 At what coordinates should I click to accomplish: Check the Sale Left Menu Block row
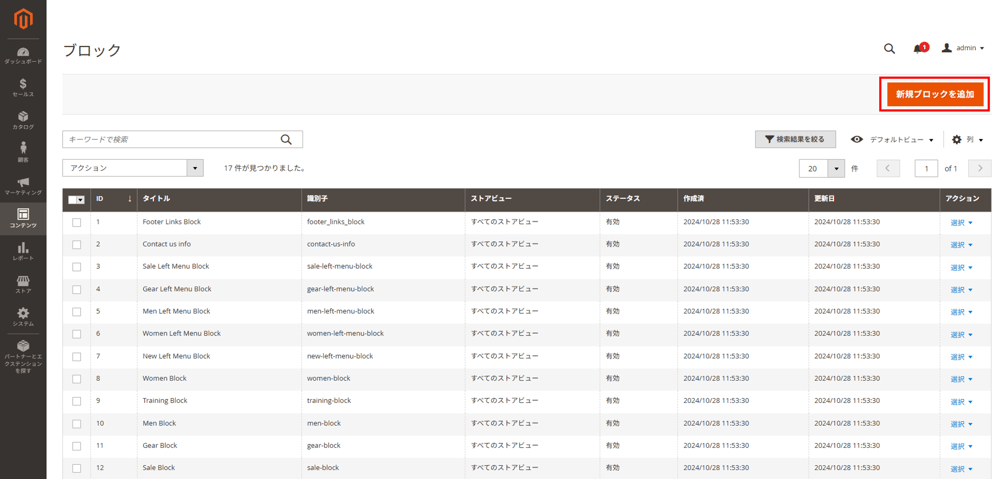tap(77, 267)
